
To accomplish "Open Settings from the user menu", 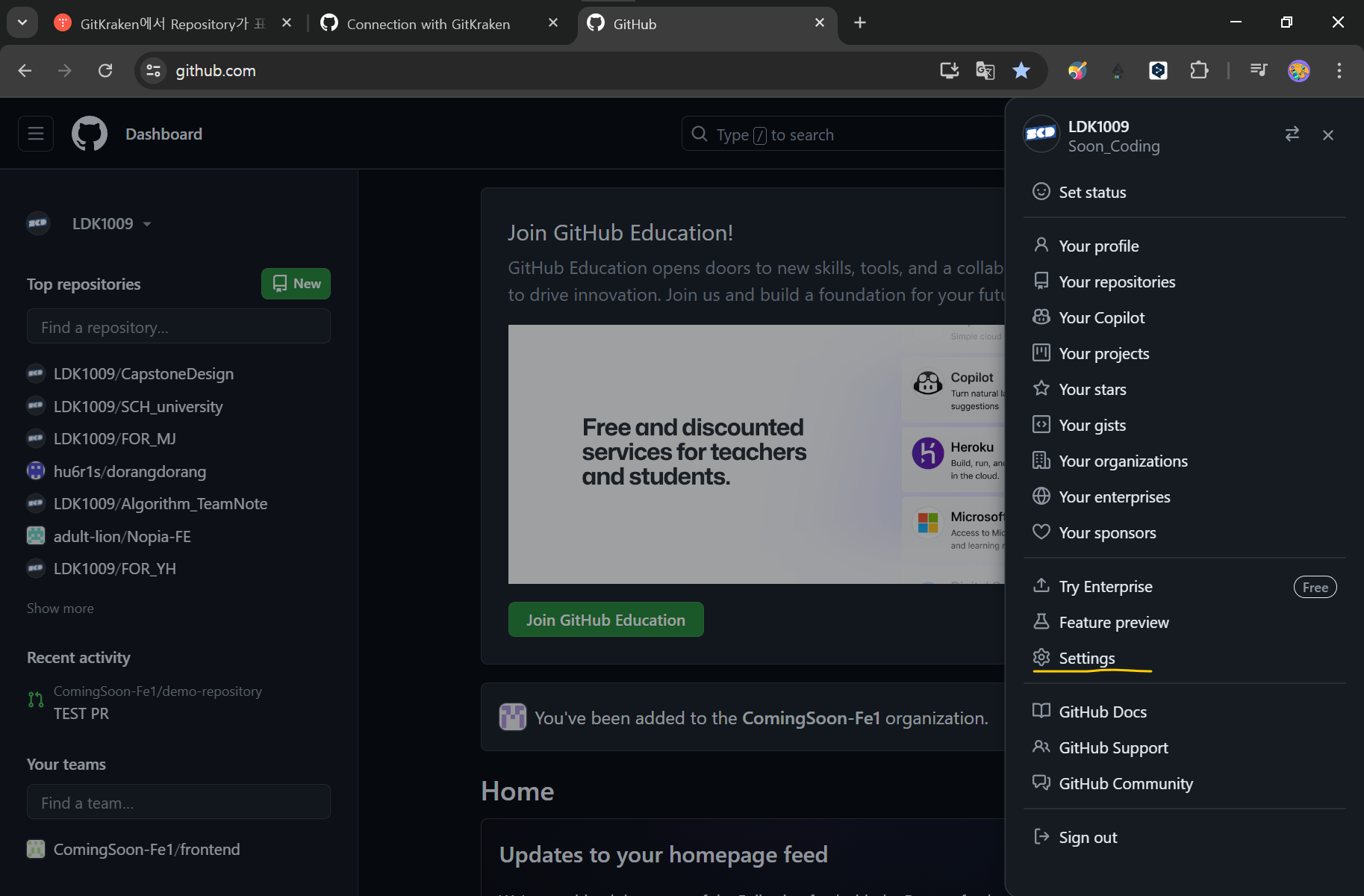I will (1184, 658).
